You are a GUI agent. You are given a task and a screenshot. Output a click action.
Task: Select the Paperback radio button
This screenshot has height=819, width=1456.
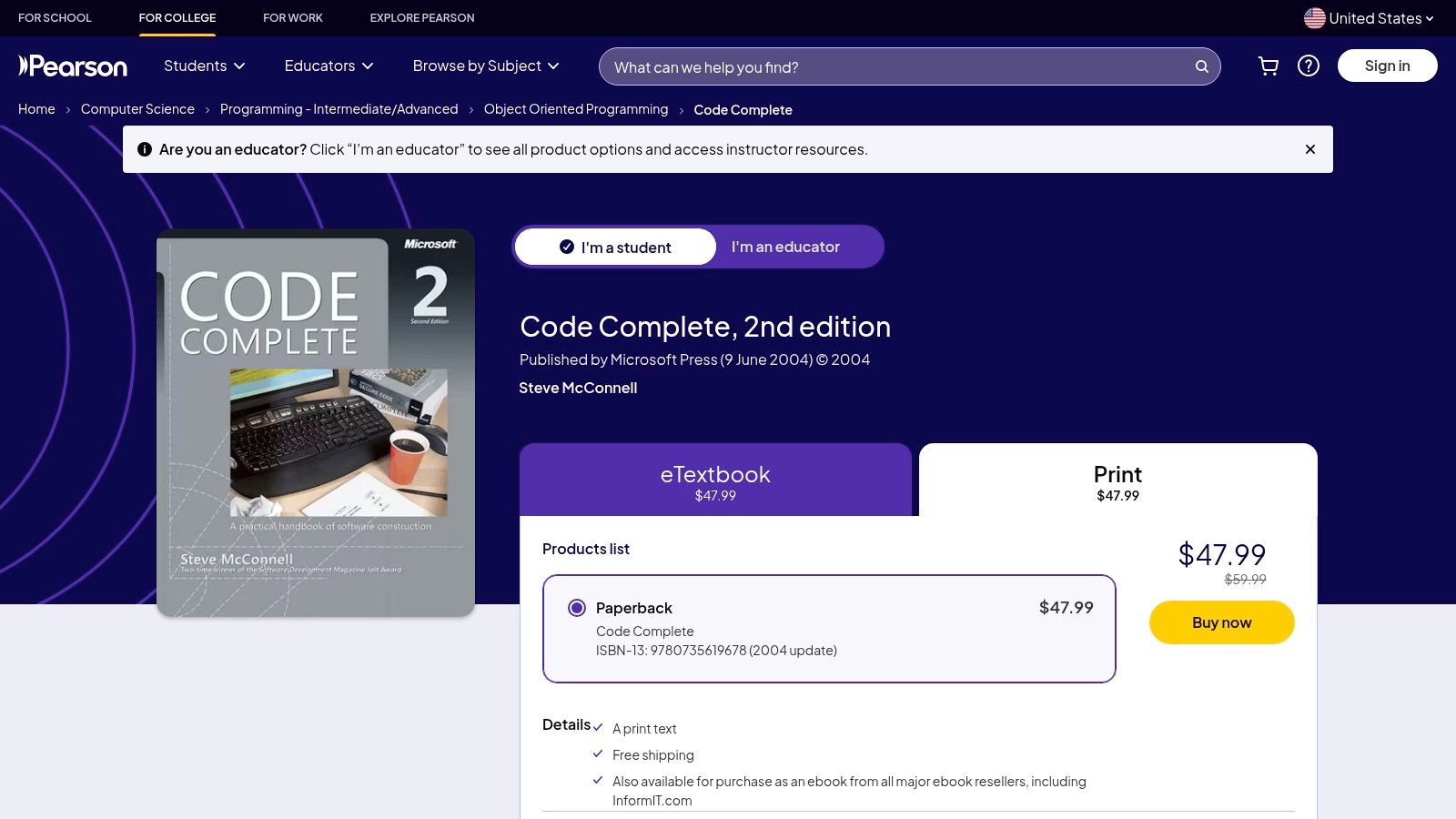click(577, 608)
